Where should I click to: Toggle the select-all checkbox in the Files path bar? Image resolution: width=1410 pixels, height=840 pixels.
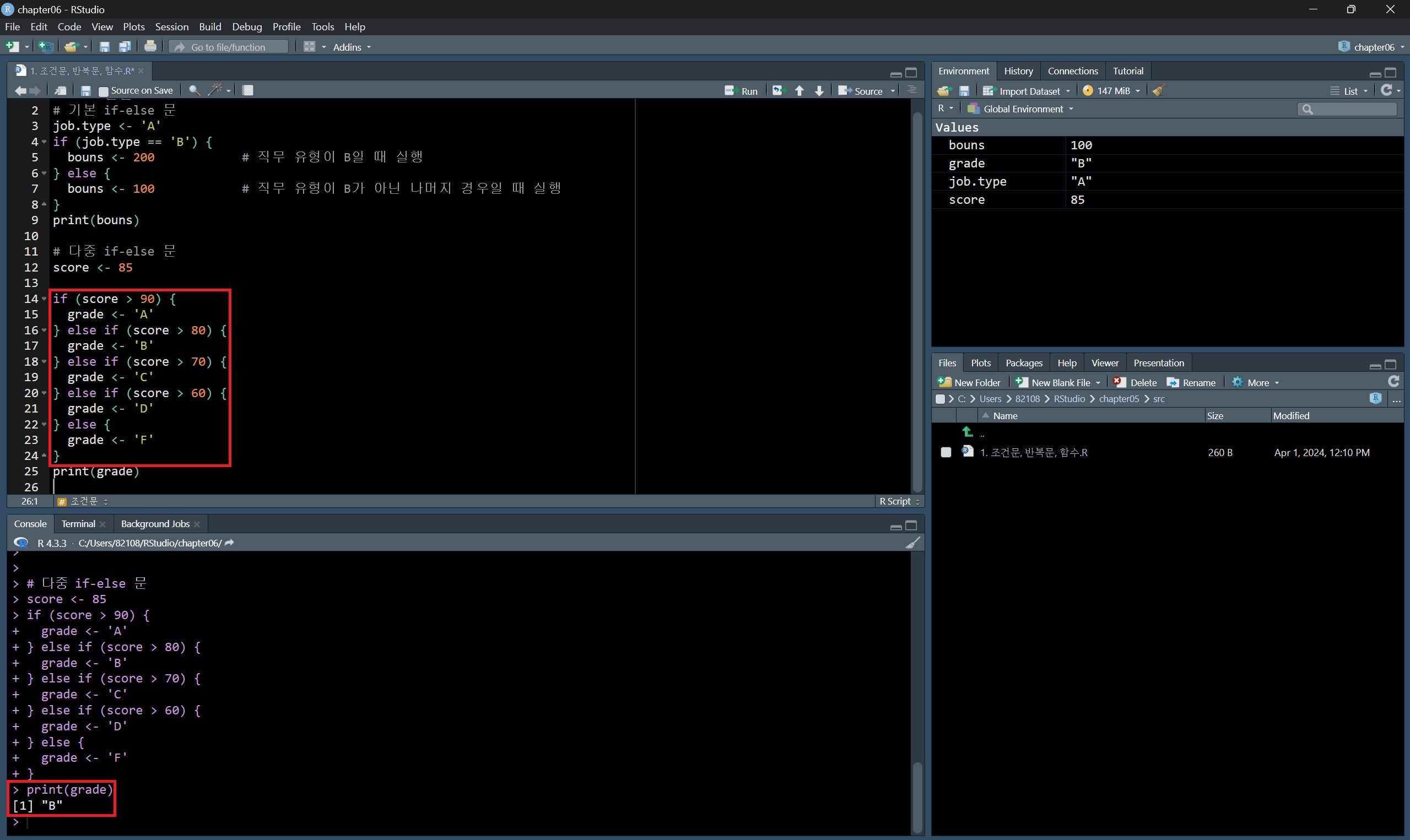tap(939, 399)
